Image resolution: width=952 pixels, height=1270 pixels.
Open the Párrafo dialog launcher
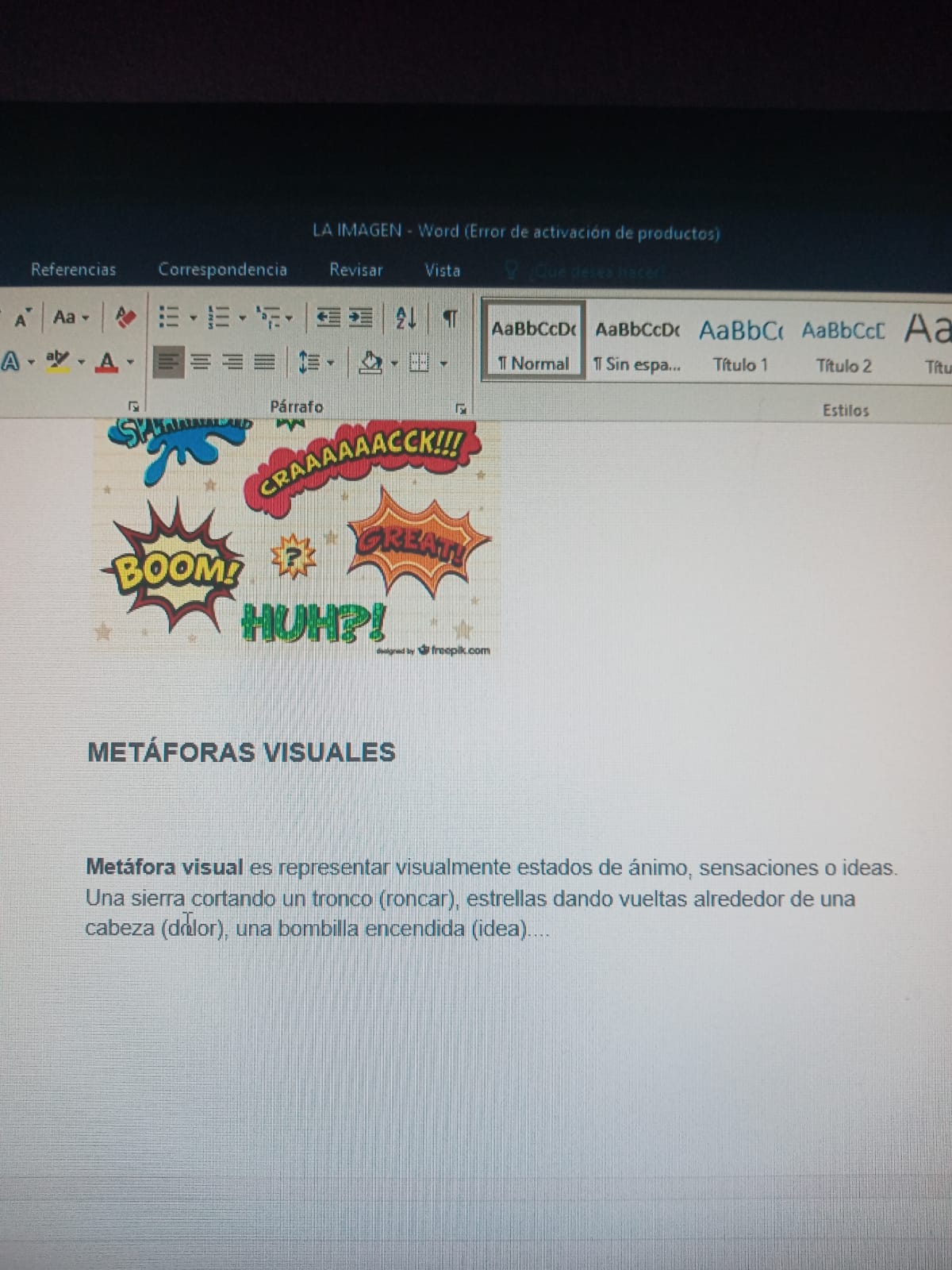point(460,409)
